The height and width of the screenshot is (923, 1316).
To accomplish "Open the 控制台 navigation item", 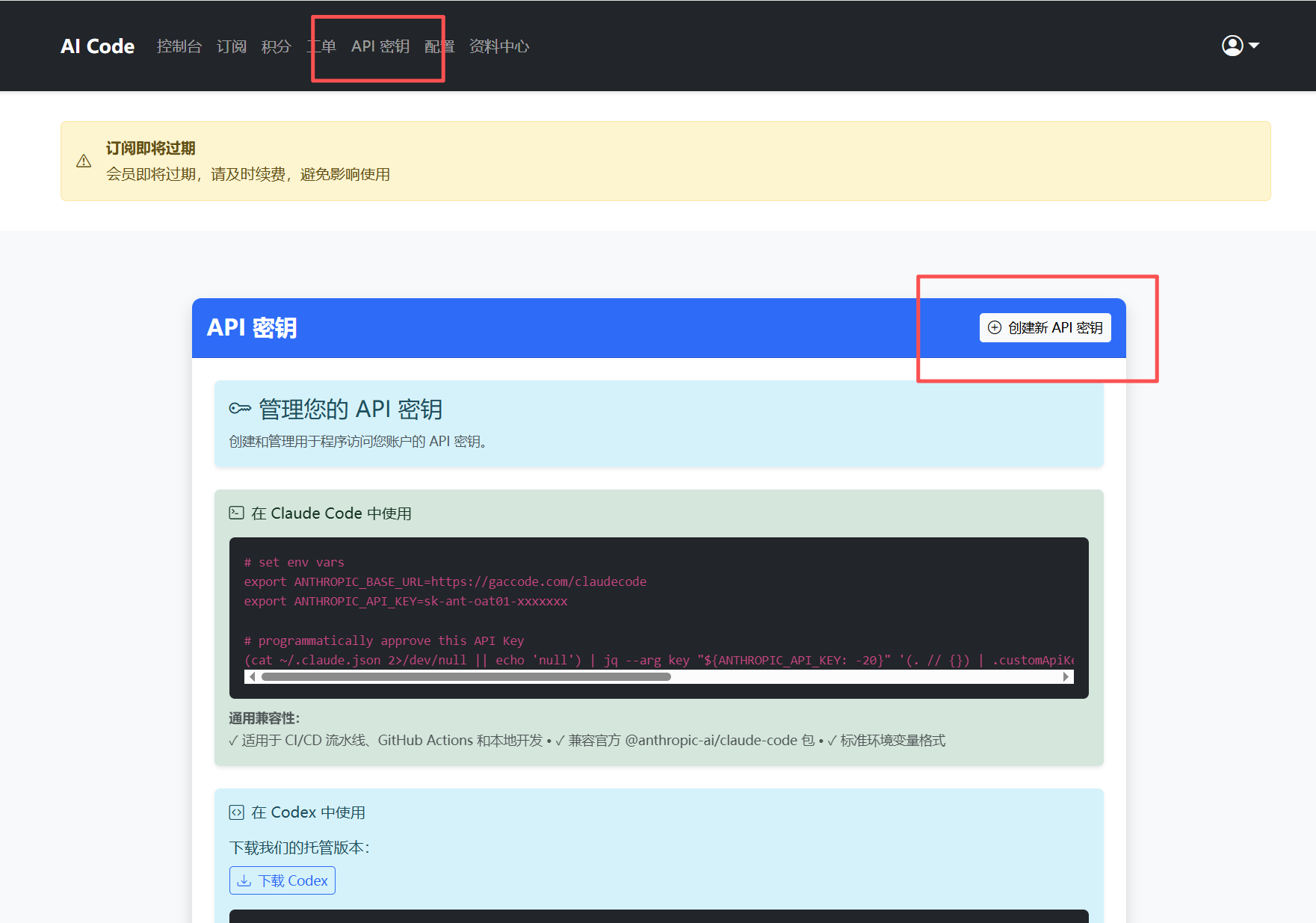I will coord(179,46).
